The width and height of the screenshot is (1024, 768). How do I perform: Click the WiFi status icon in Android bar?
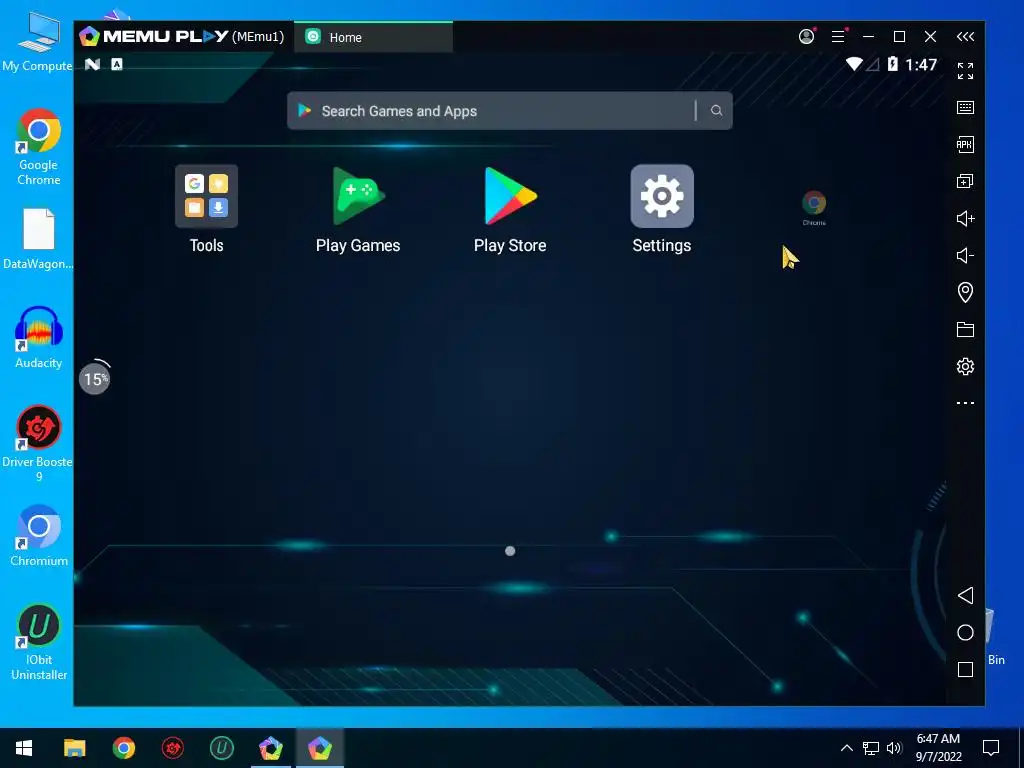click(854, 64)
